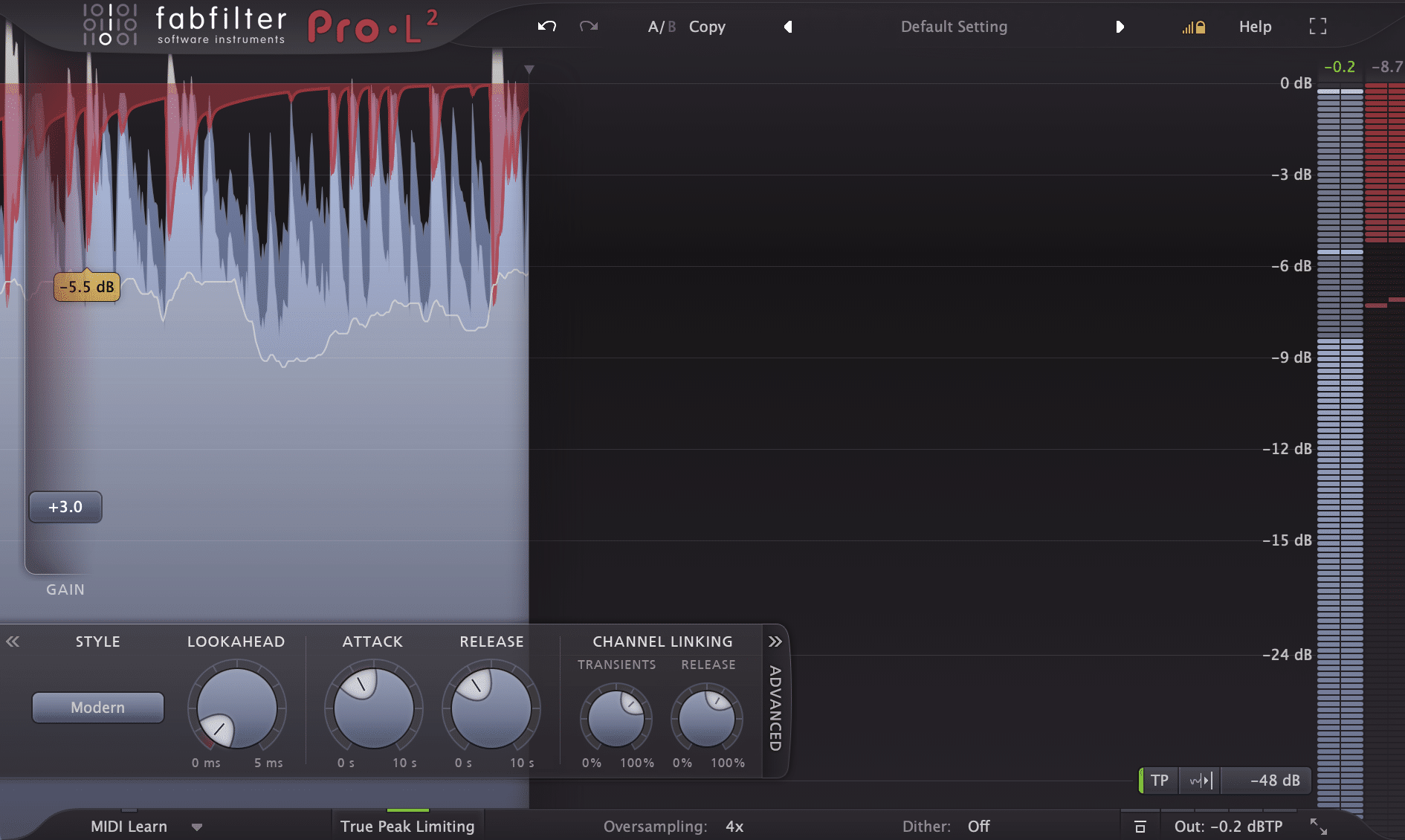The width and height of the screenshot is (1405, 840).
Task: Click Copy button
Action: click(x=707, y=27)
